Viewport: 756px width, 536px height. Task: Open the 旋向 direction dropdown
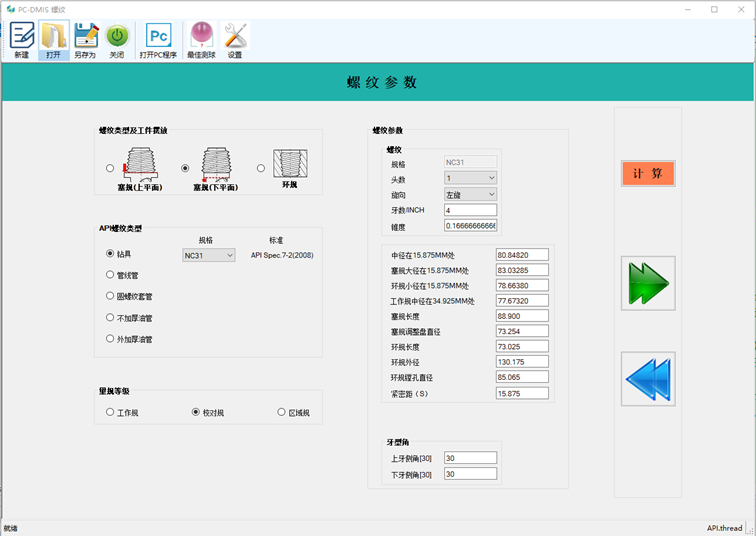[470, 194]
